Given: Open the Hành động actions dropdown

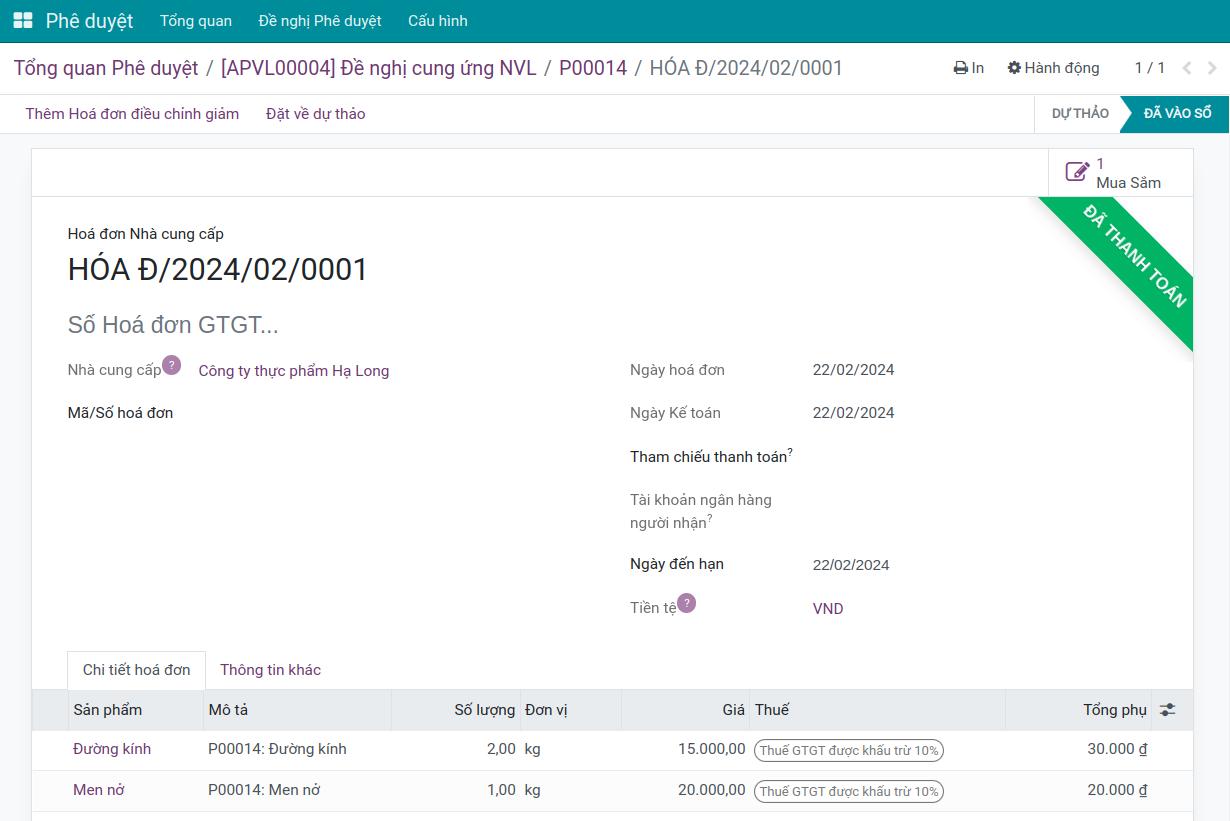Looking at the screenshot, I should (1053, 68).
